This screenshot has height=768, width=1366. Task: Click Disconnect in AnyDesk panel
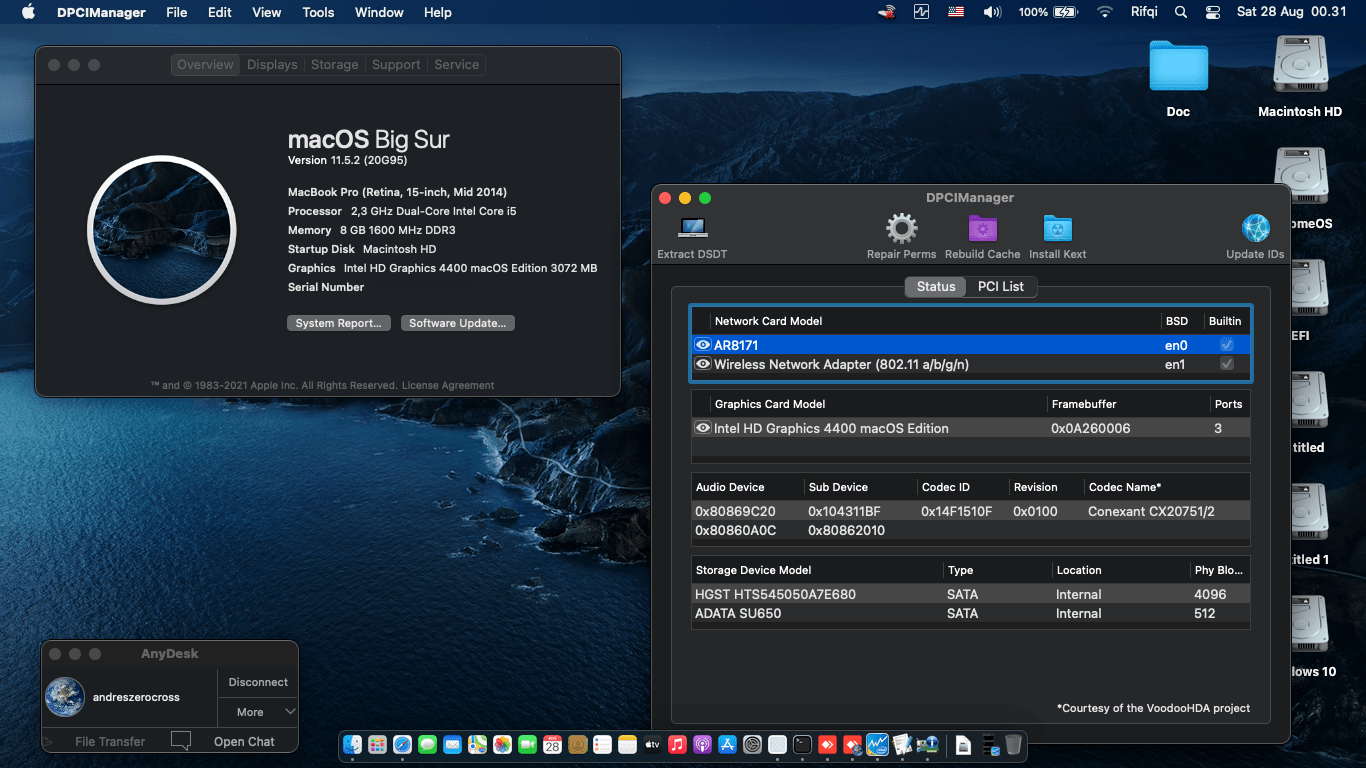click(x=258, y=682)
